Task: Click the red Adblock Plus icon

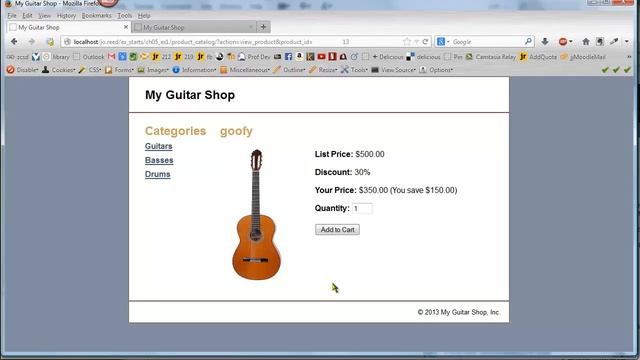Action: pos(563,42)
